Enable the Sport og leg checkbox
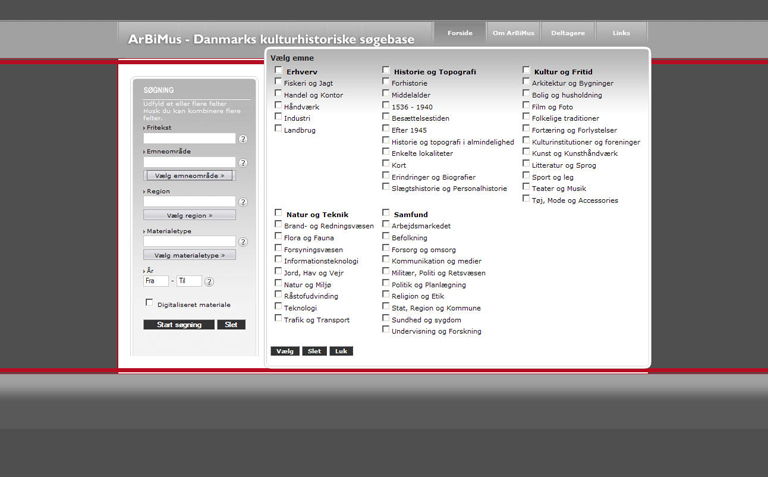768x477 pixels. 526,175
